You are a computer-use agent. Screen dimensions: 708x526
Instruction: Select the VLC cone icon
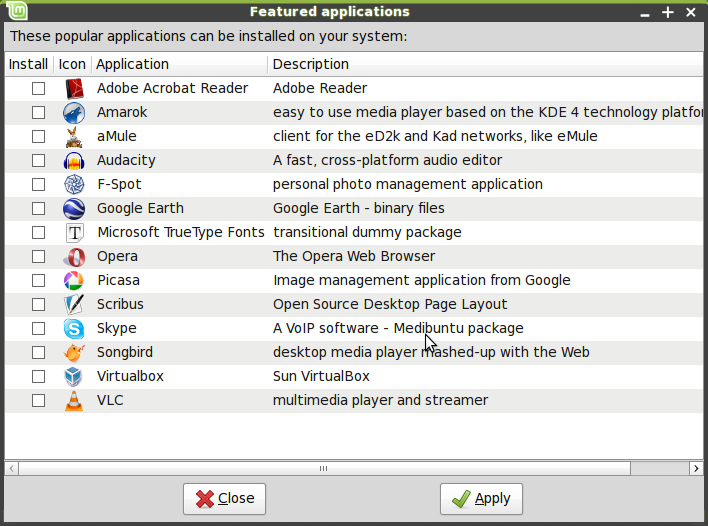[x=74, y=400]
